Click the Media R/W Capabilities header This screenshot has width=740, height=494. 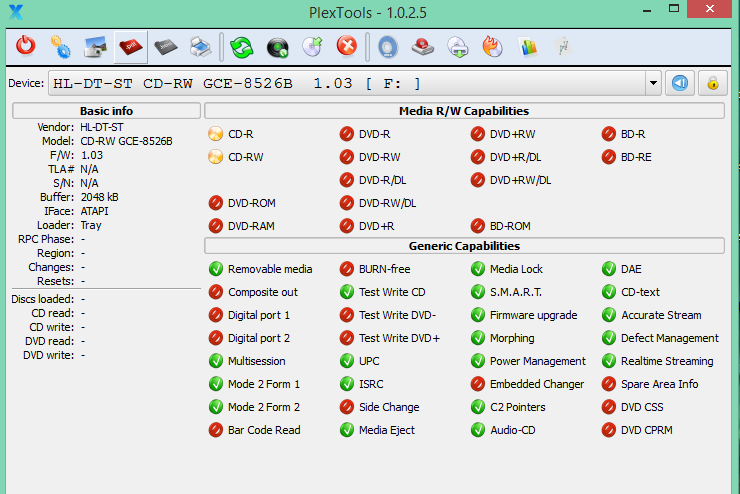tap(464, 111)
